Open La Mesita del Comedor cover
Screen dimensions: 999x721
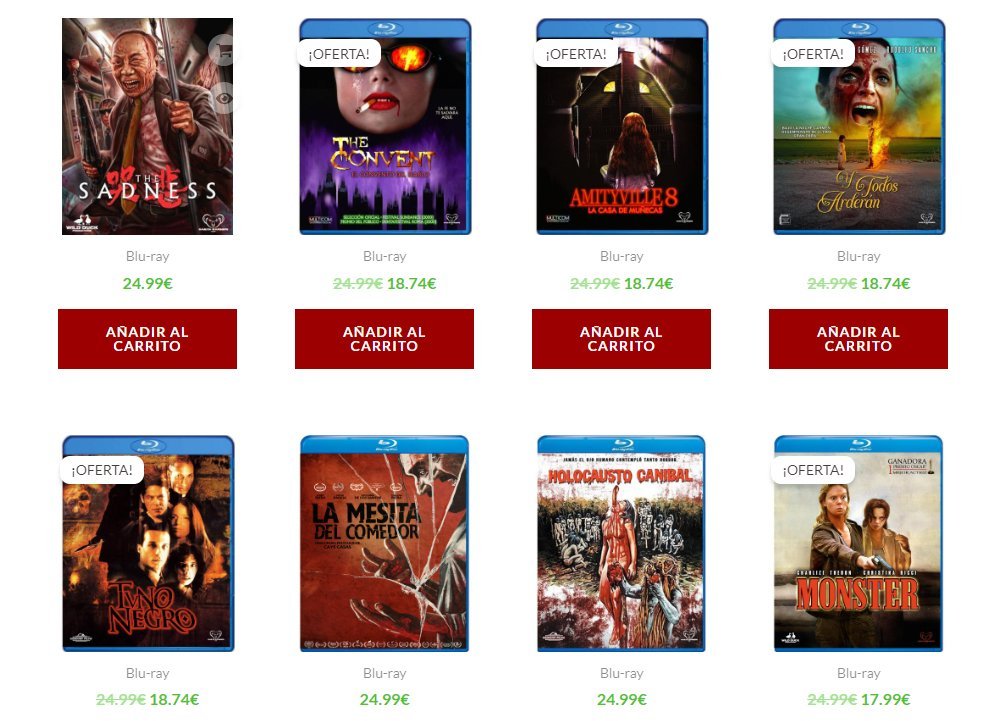coord(384,543)
